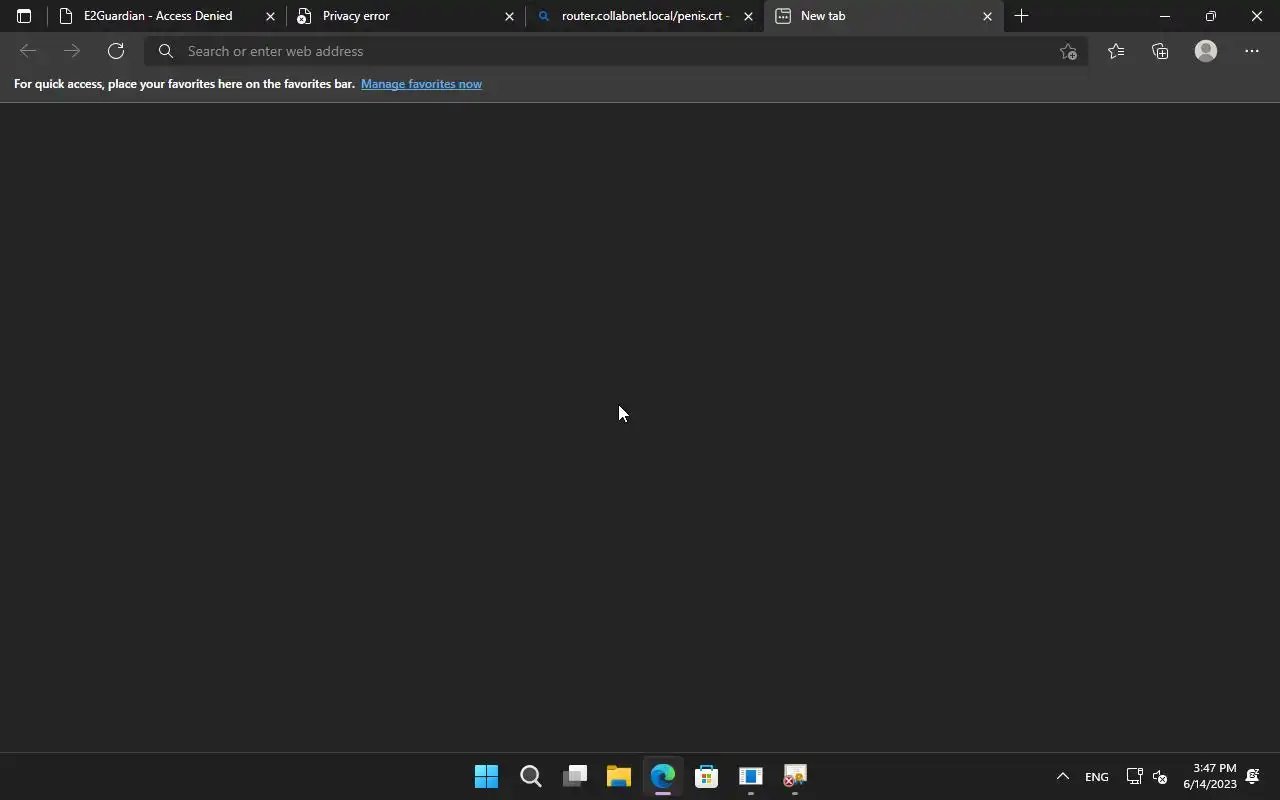Open the clock showing 3:47 PM
This screenshot has width=1280, height=800.
pyautogui.click(x=1210, y=776)
